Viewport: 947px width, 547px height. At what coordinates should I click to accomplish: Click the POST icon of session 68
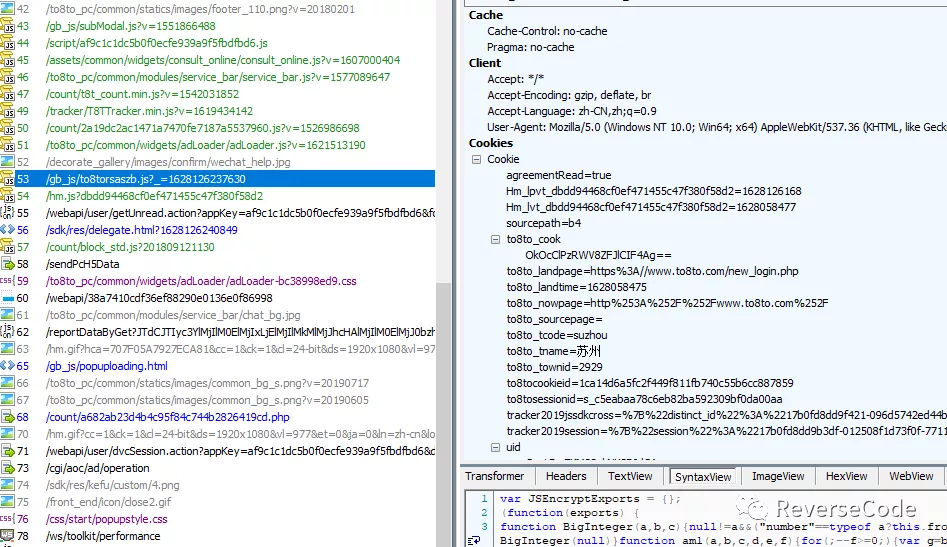(x=7, y=417)
